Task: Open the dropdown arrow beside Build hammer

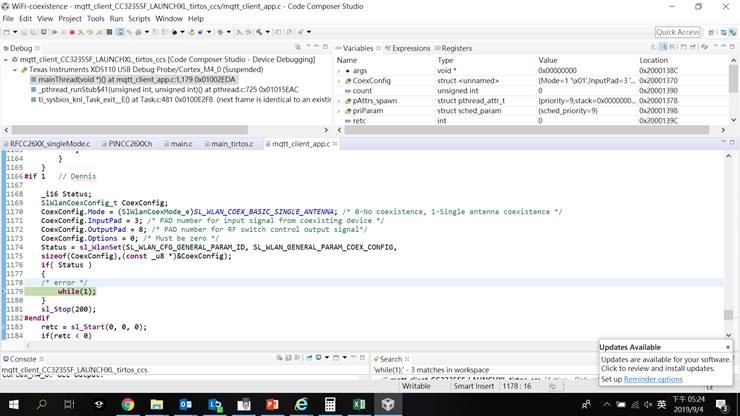Action: (x=268, y=32)
